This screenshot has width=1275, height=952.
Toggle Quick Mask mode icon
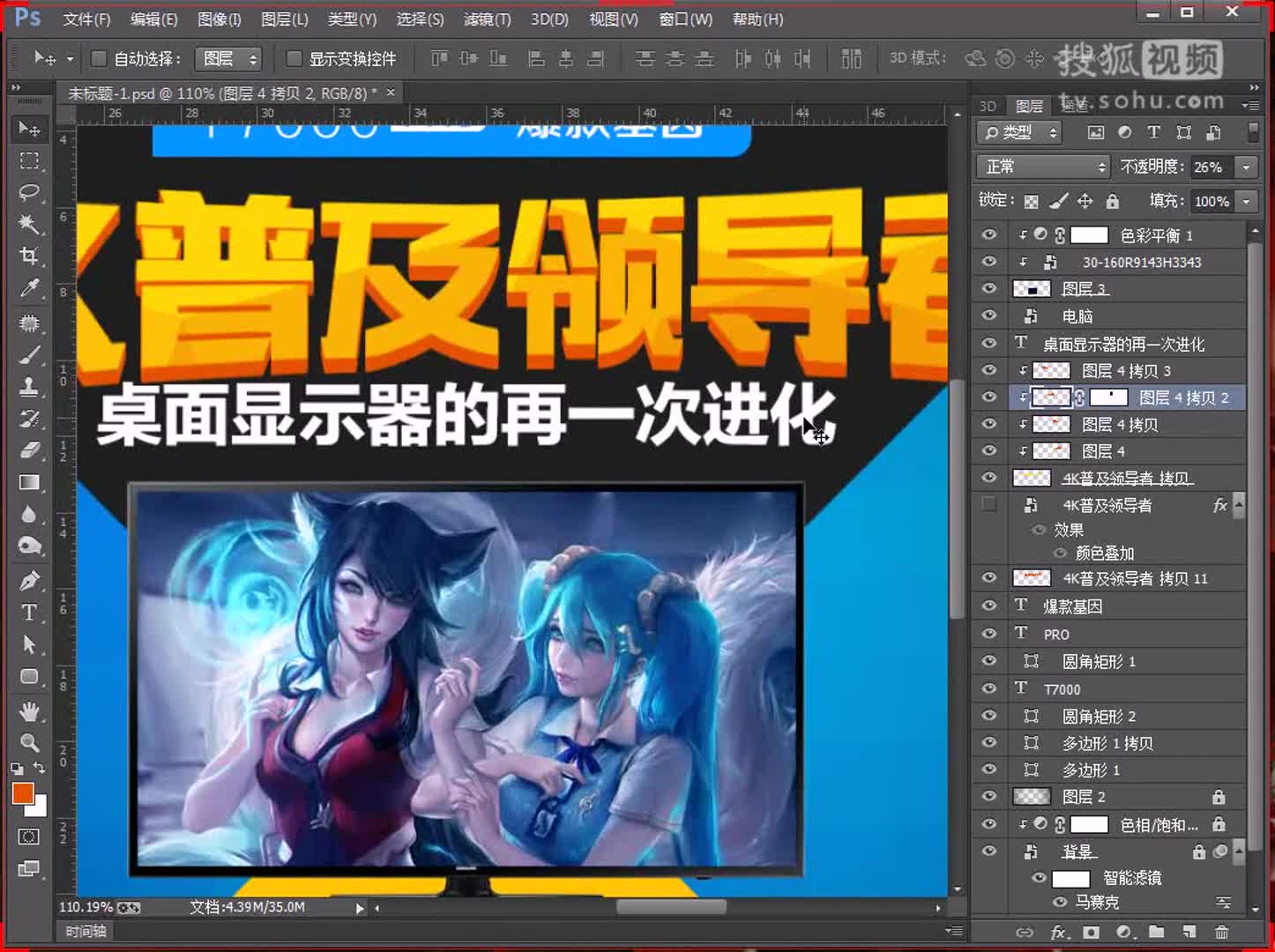(28, 837)
